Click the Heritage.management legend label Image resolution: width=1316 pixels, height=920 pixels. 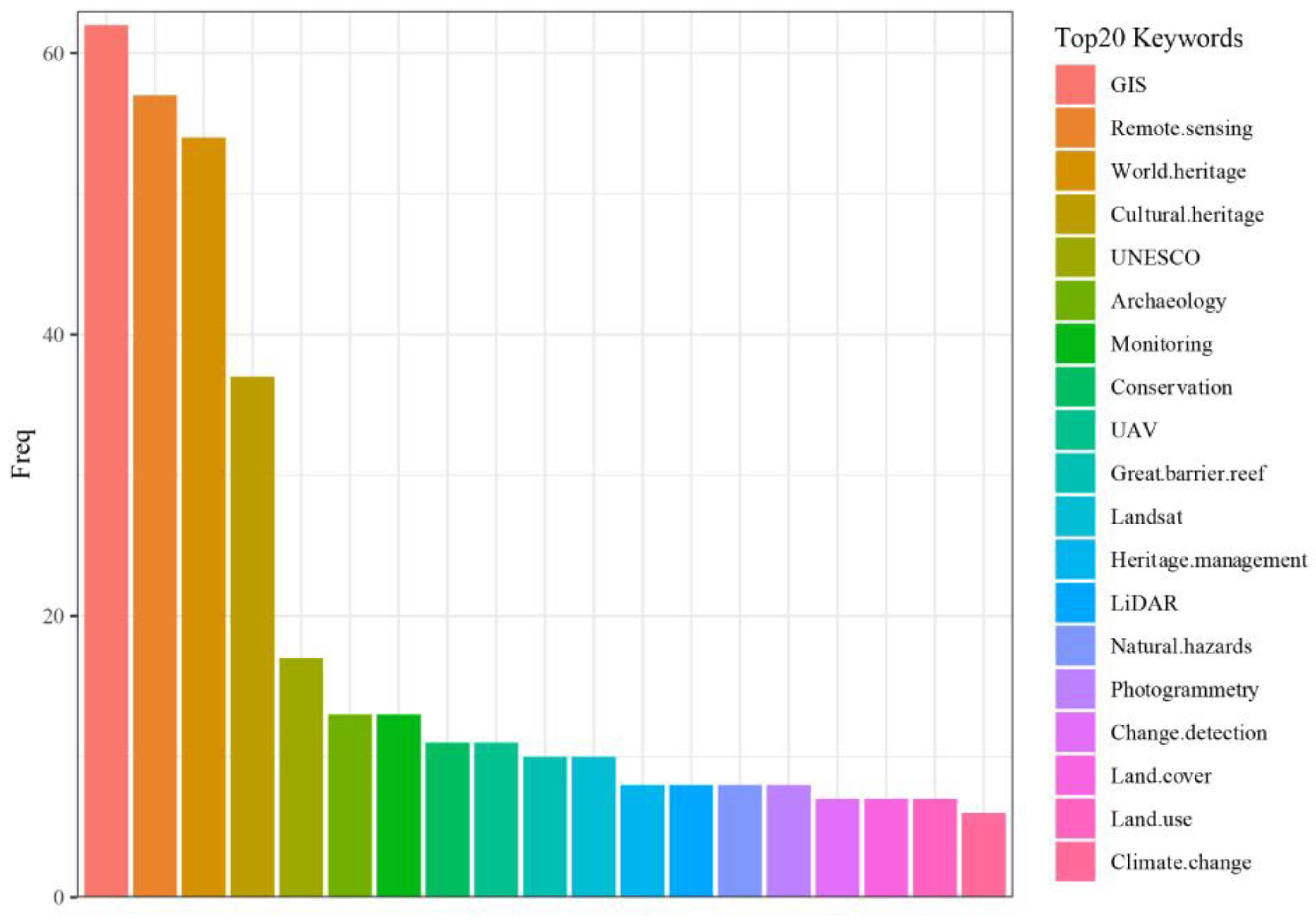1208,560
